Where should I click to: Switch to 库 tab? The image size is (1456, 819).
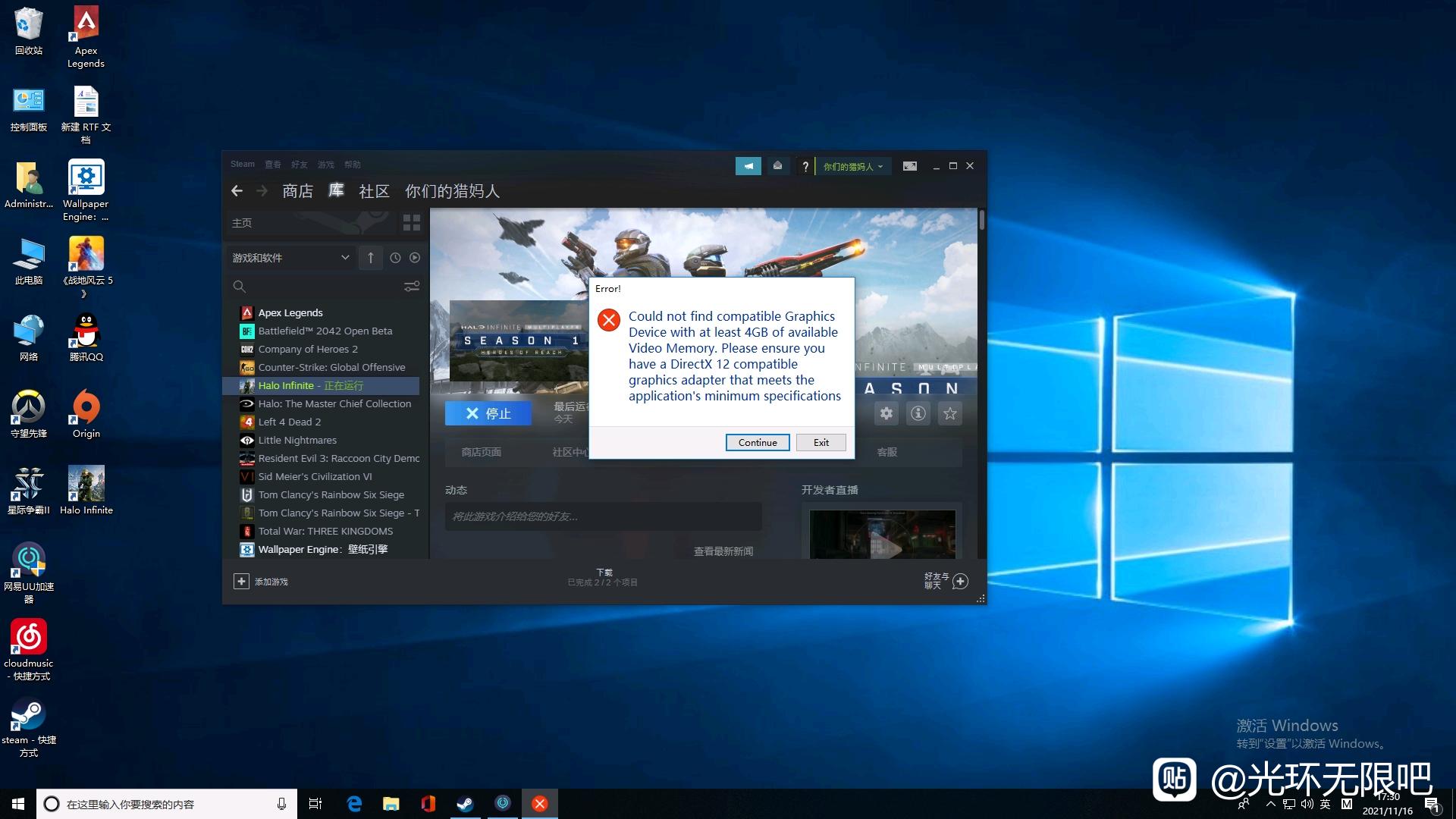pyautogui.click(x=336, y=191)
